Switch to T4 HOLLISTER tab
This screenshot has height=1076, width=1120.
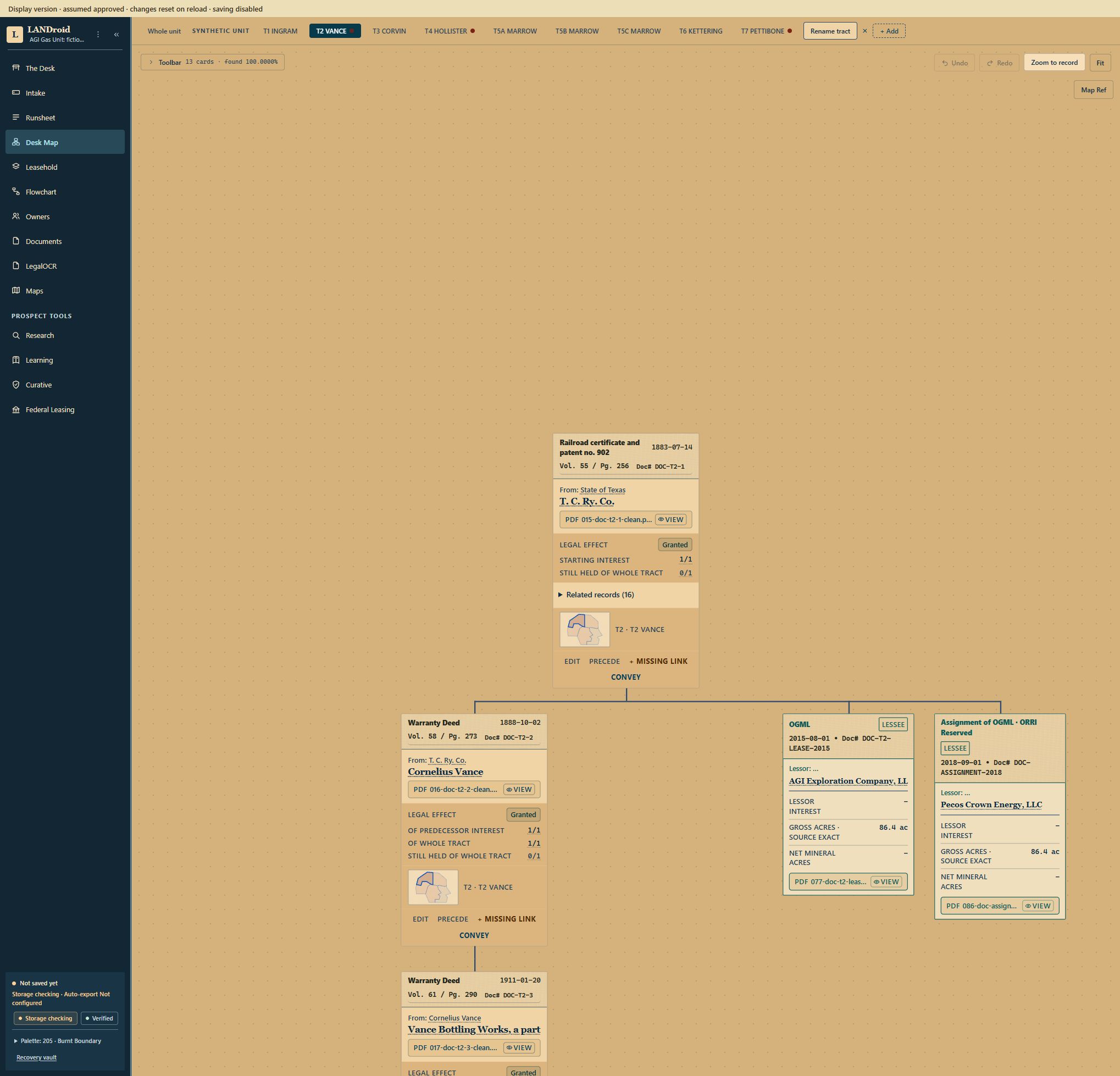(x=450, y=31)
